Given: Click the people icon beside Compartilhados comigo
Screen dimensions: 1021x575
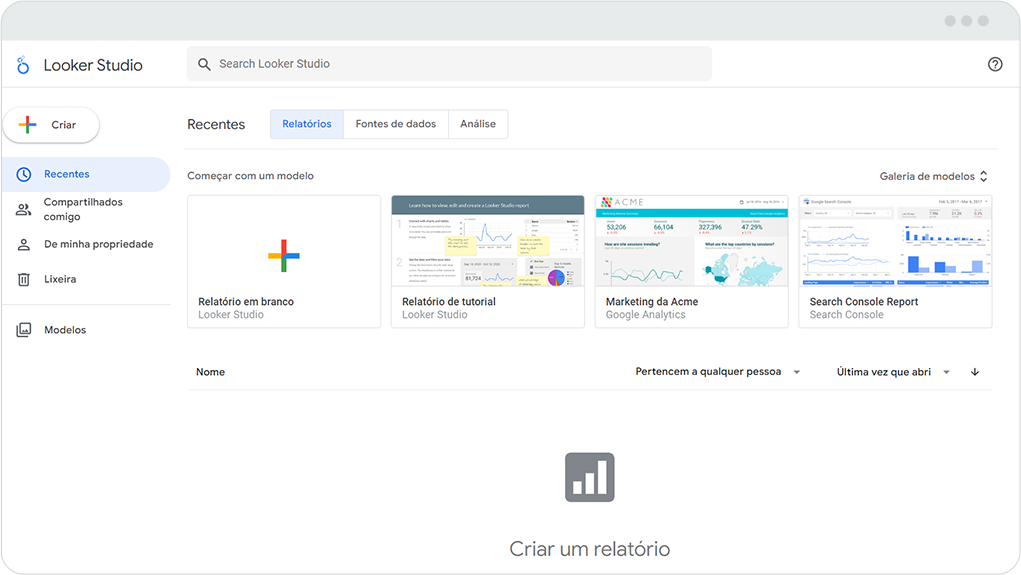Looking at the screenshot, I should pos(23,210).
